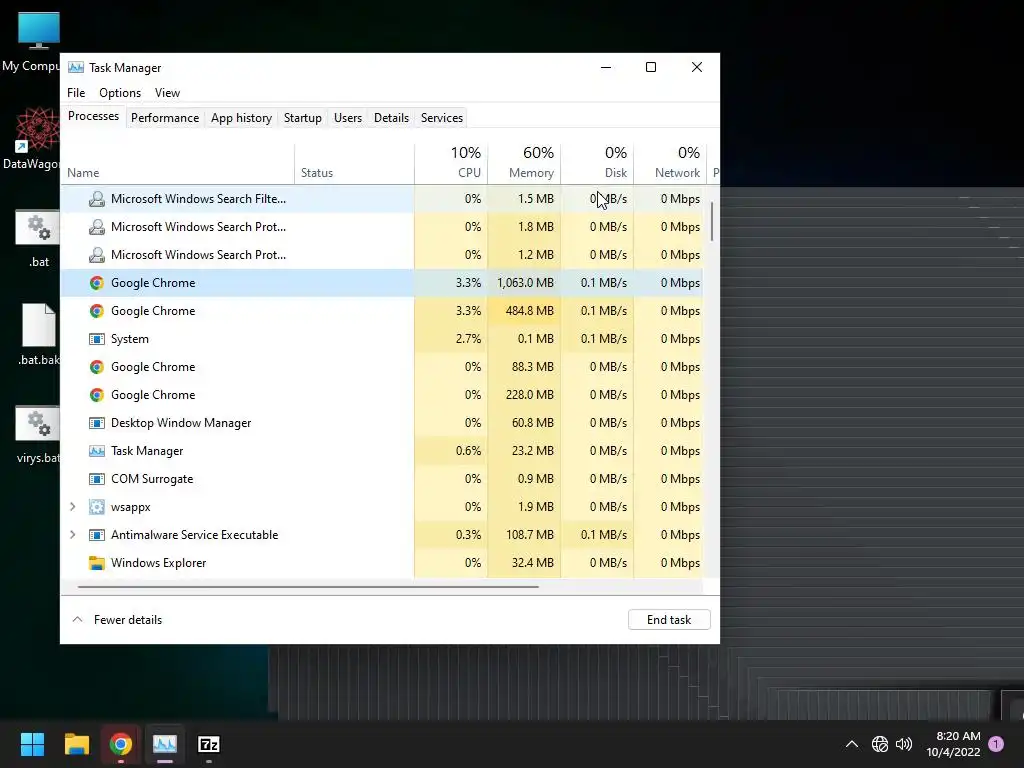
Task: Click the network globe tray icon
Action: (x=880, y=744)
